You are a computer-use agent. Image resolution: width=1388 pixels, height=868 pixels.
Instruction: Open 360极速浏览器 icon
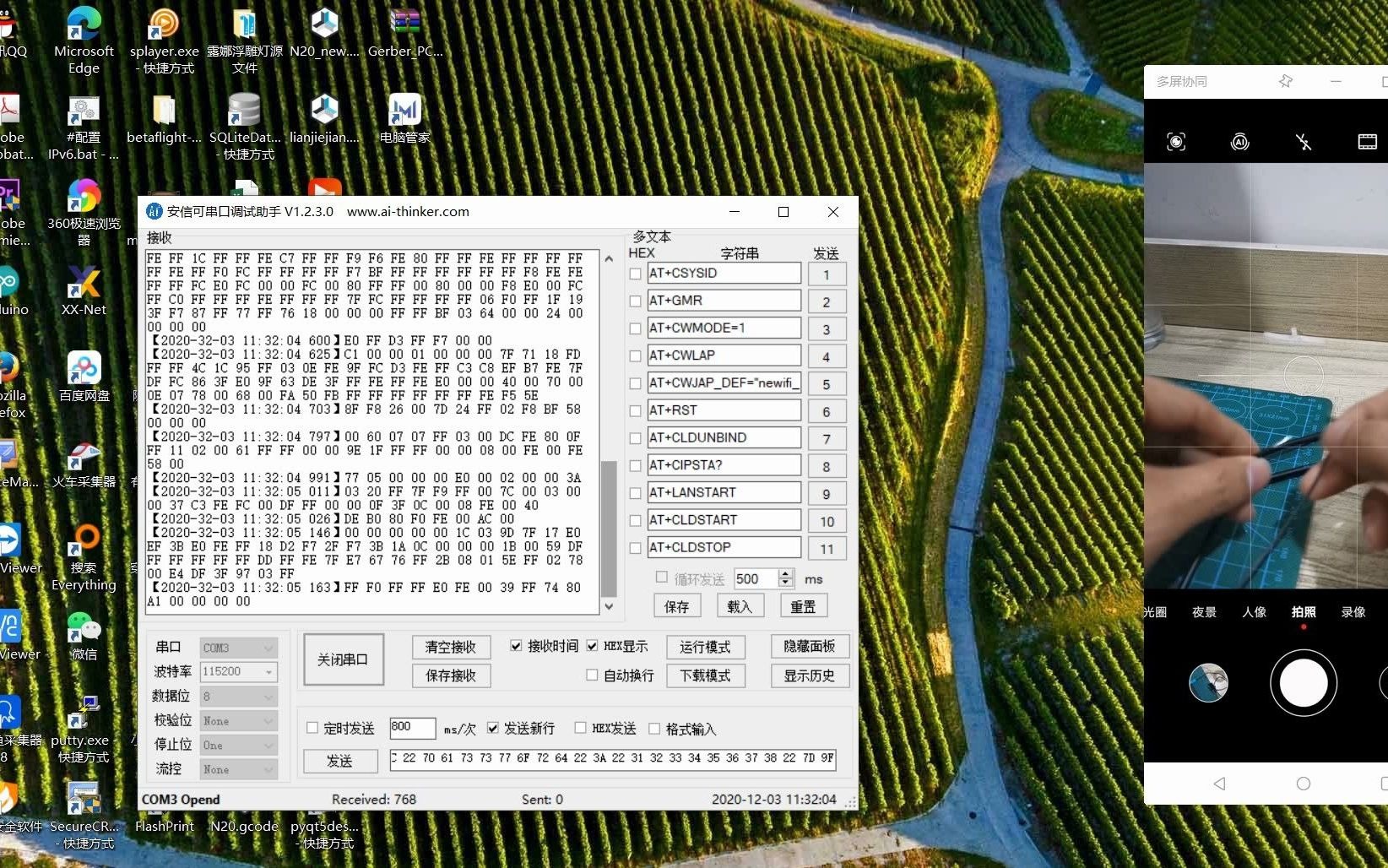[x=84, y=212]
